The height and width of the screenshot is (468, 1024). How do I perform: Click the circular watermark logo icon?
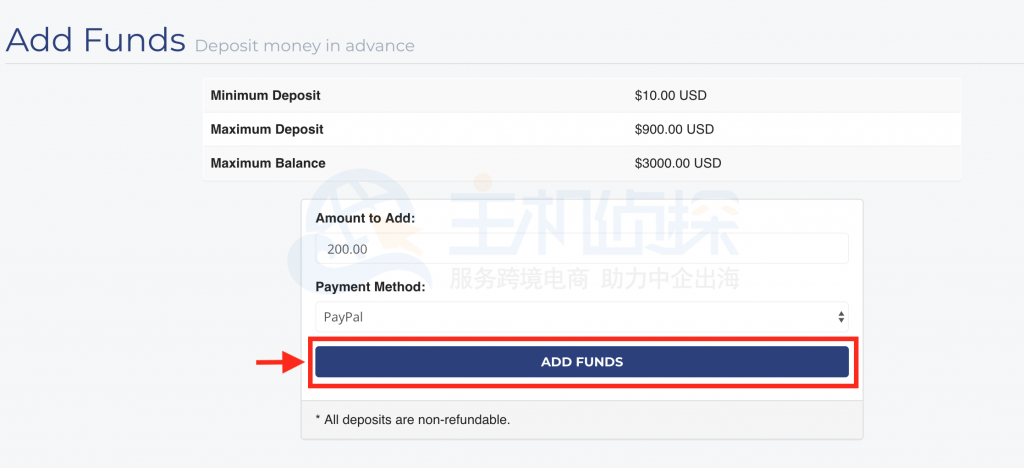pos(345,225)
